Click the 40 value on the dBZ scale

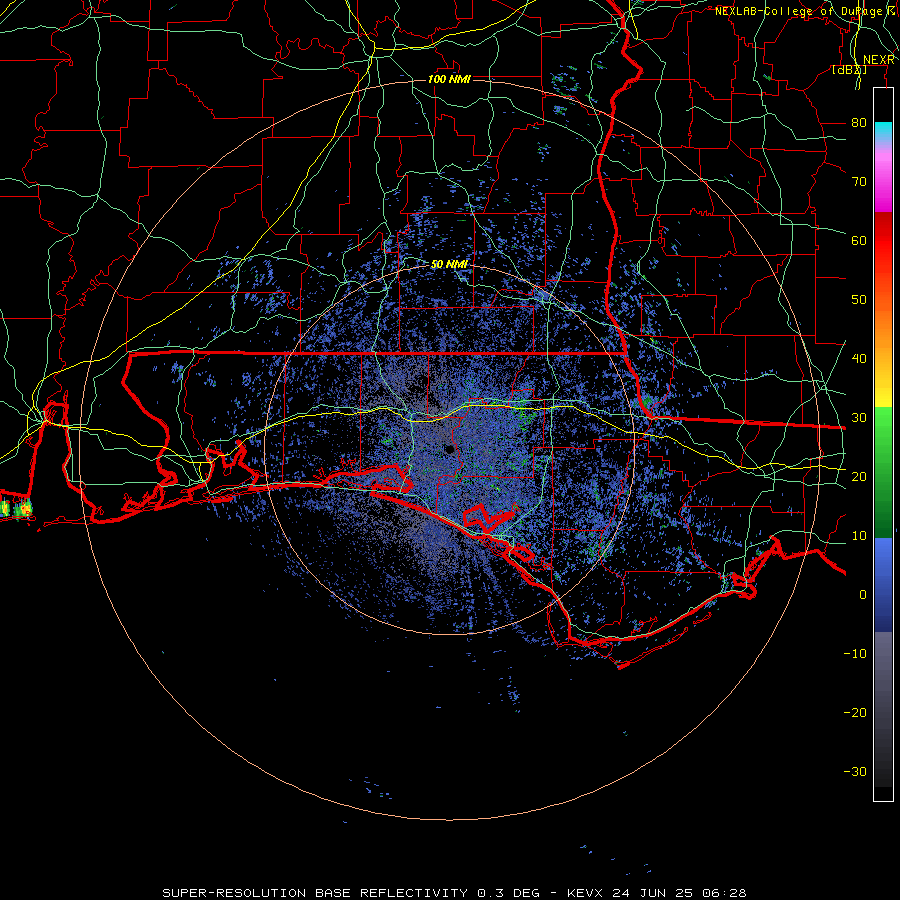[x=859, y=359]
